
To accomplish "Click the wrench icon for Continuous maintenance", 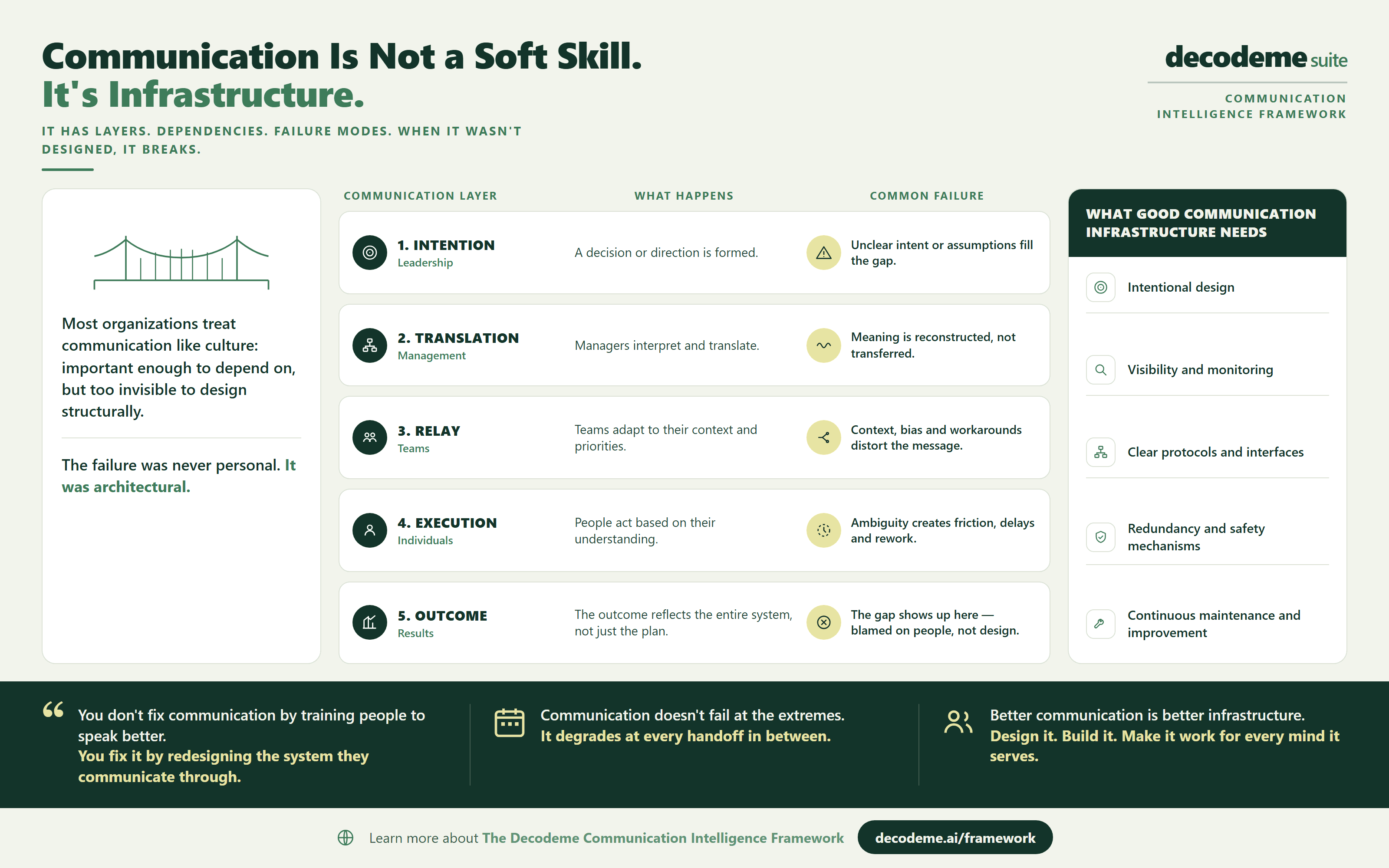I will [x=1100, y=624].
